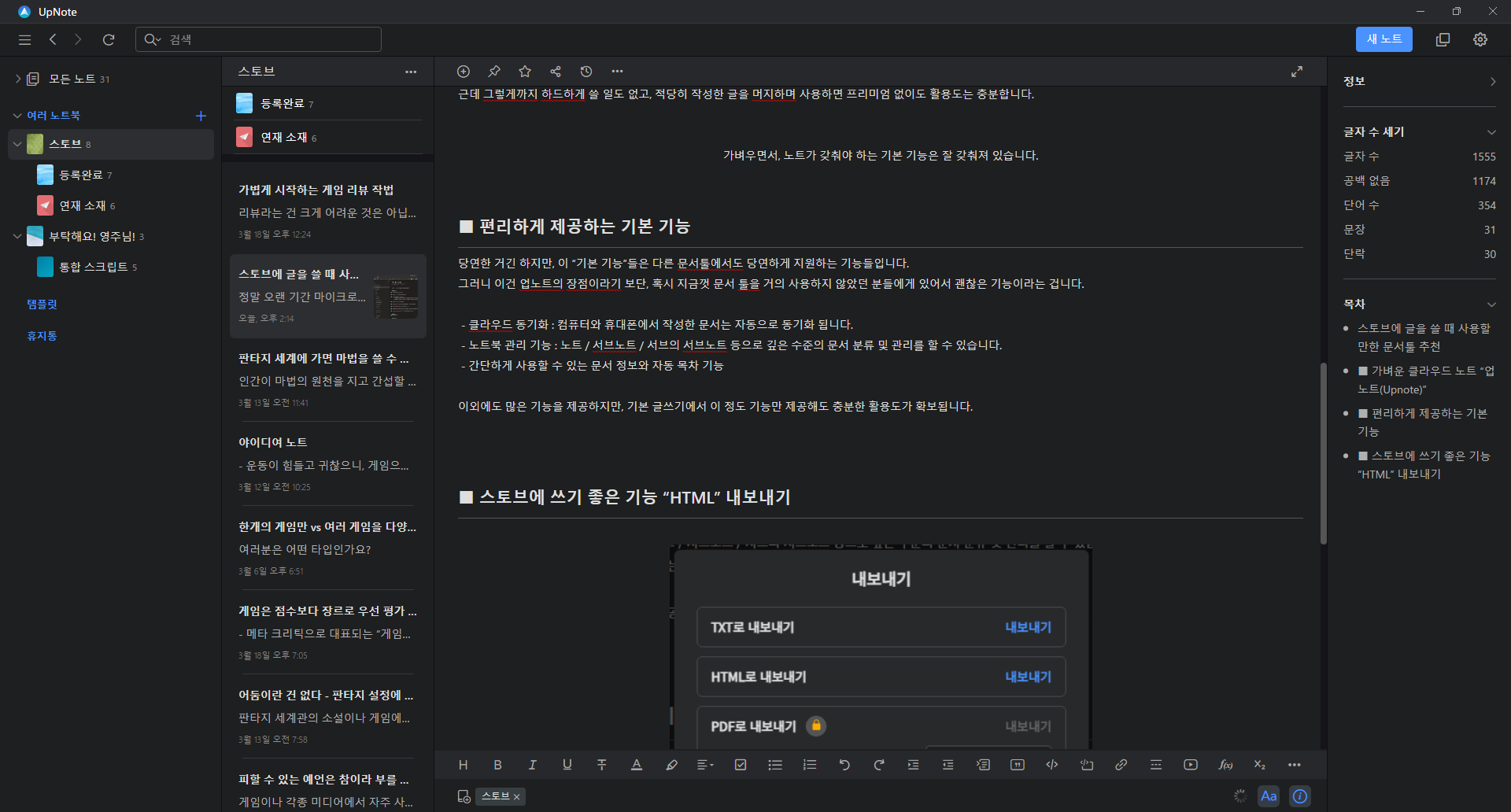
Task: Toggle strikethrough formatting
Action: (602, 765)
